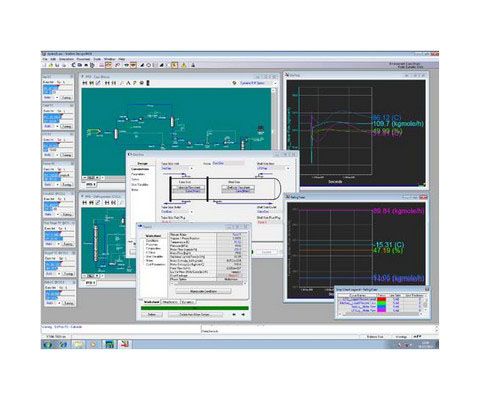The width and height of the screenshot is (480, 396).
Task: Click the next stream right arrow icon
Action: coord(243,315)
